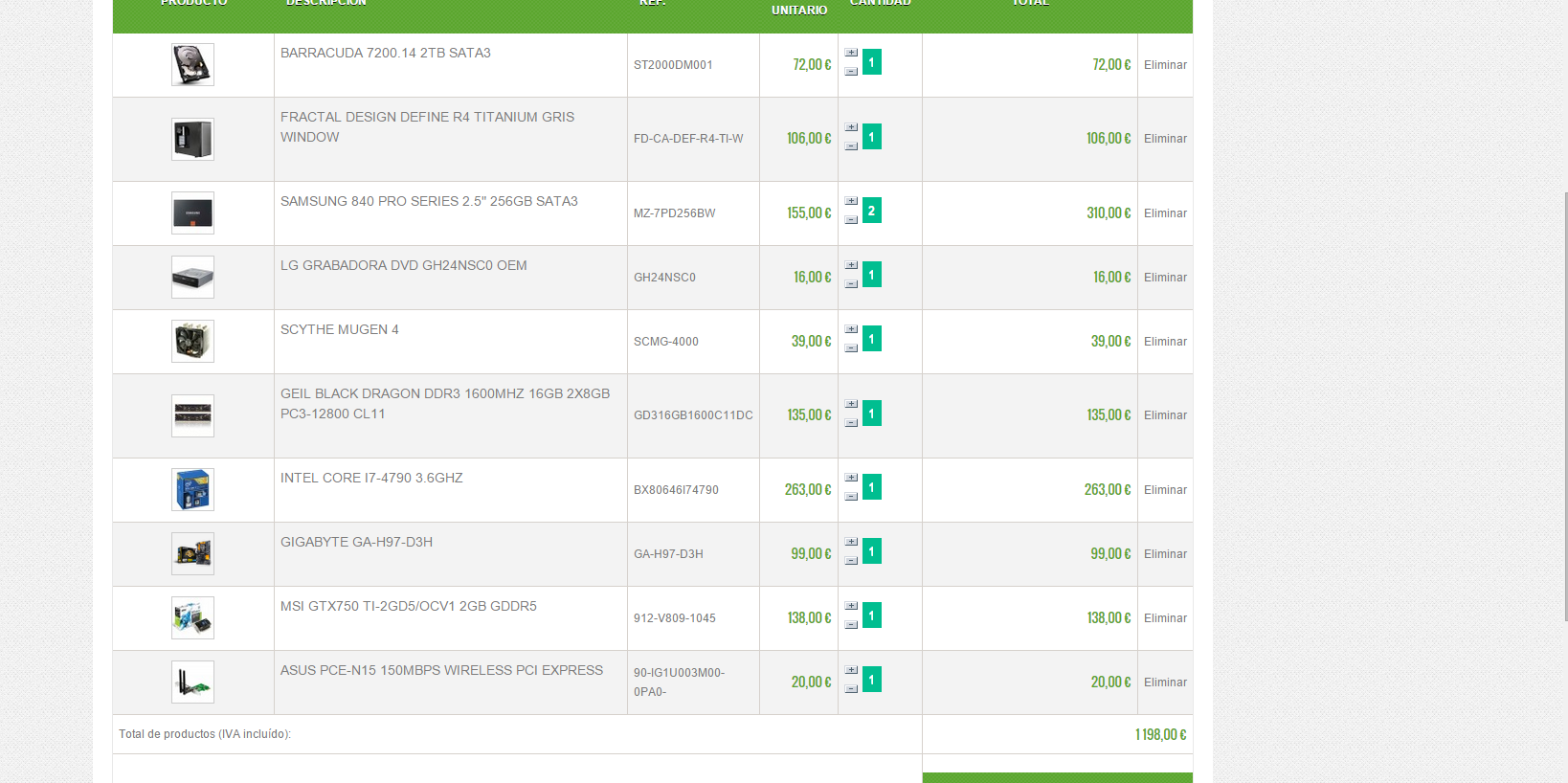Click "Total de productos (IVA incluído):" label

205,734
